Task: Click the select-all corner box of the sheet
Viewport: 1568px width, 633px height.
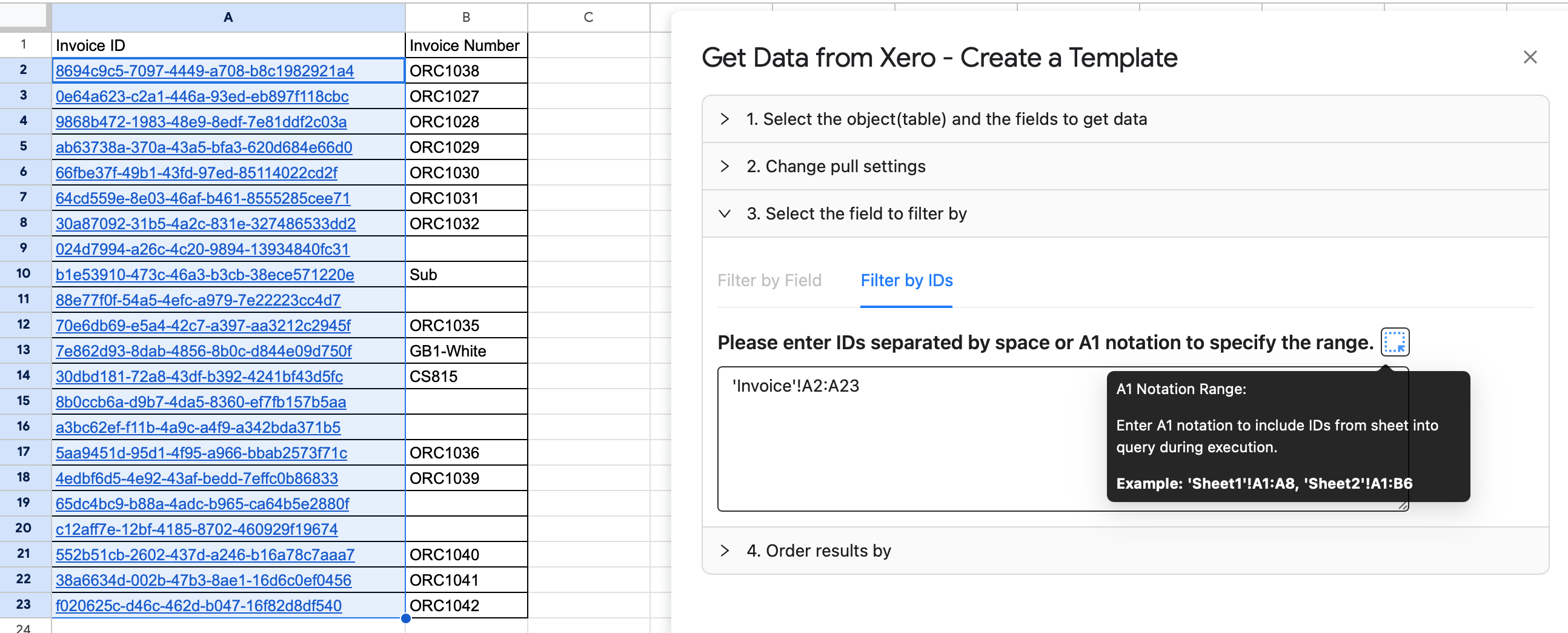Action: 24,17
